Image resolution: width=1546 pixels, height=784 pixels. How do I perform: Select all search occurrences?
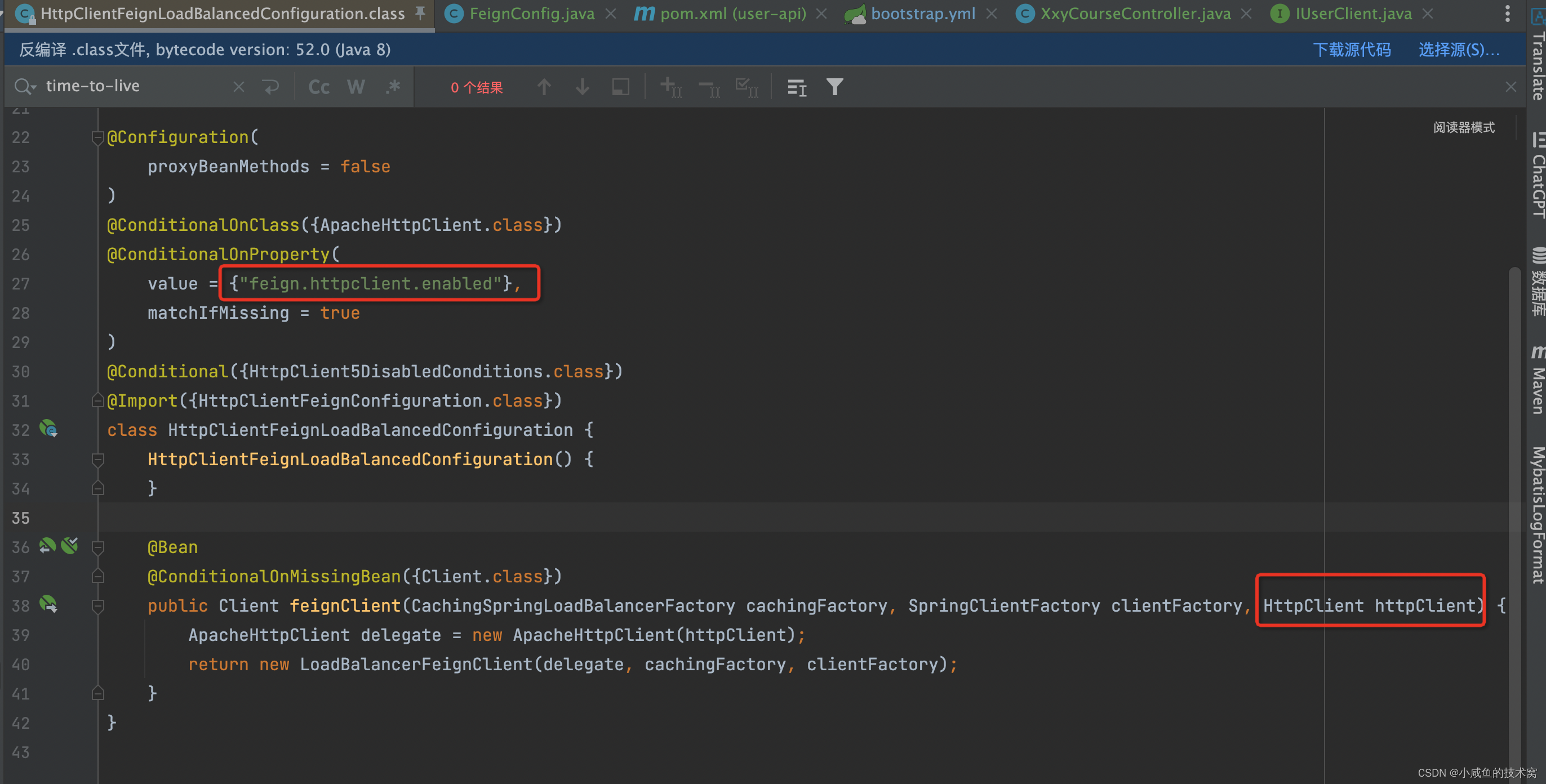(x=747, y=87)
